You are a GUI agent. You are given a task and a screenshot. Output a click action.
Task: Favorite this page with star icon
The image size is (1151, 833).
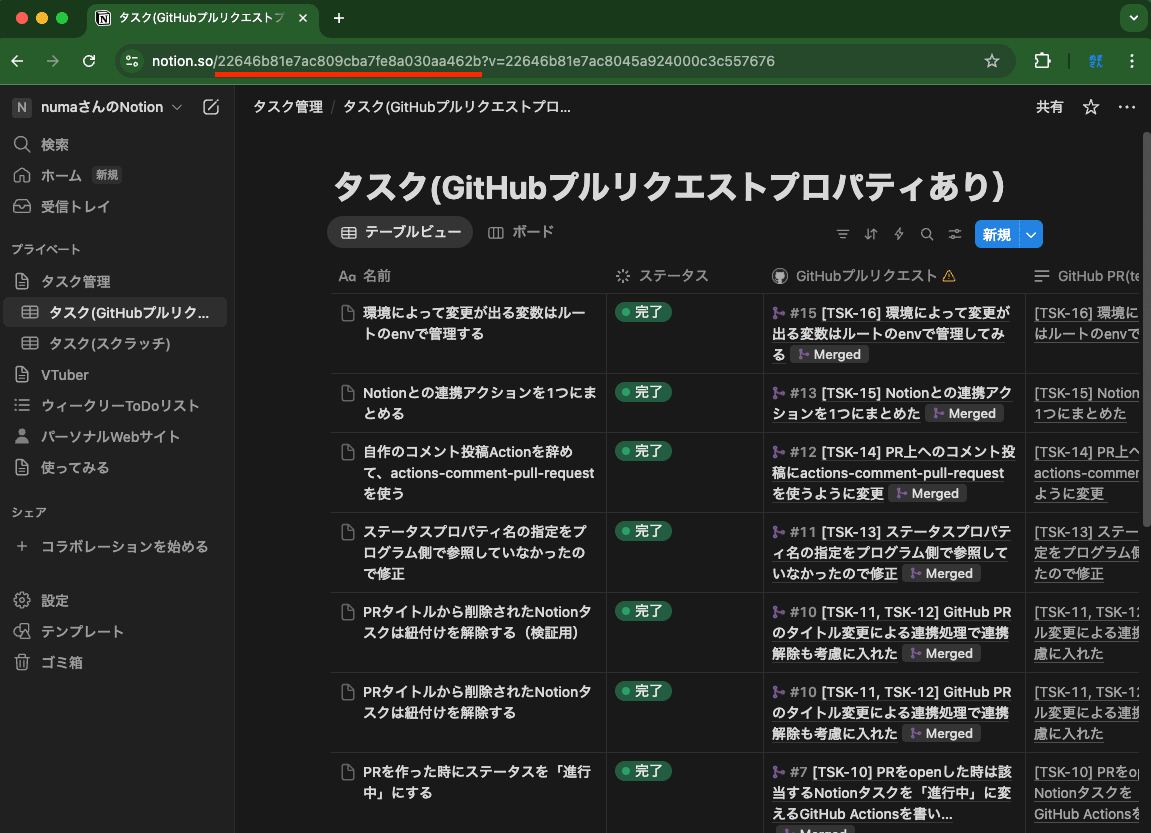click(1091, 107)
